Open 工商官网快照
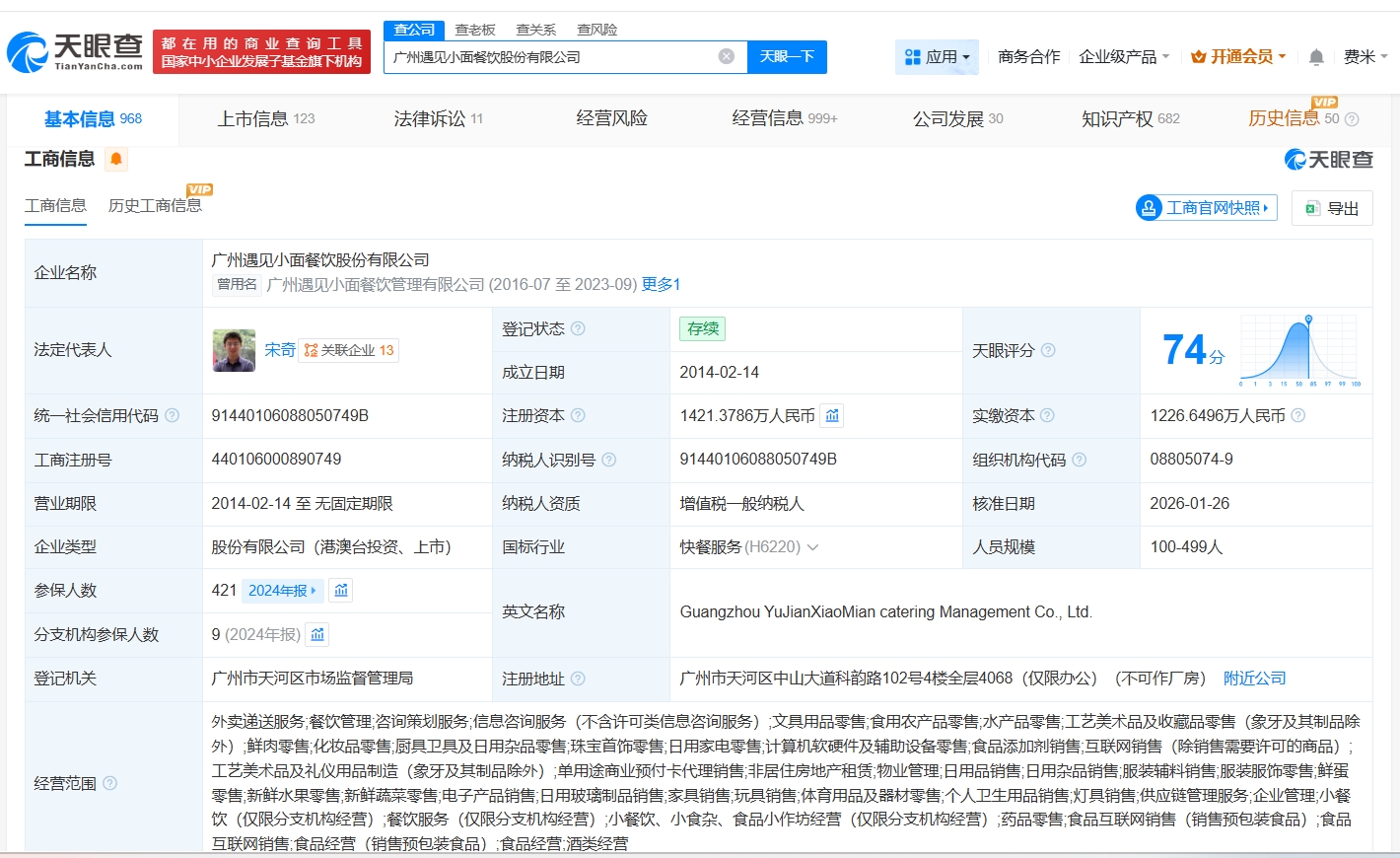The width and height of the screenshot is (1400, 858). (1207, 207)
